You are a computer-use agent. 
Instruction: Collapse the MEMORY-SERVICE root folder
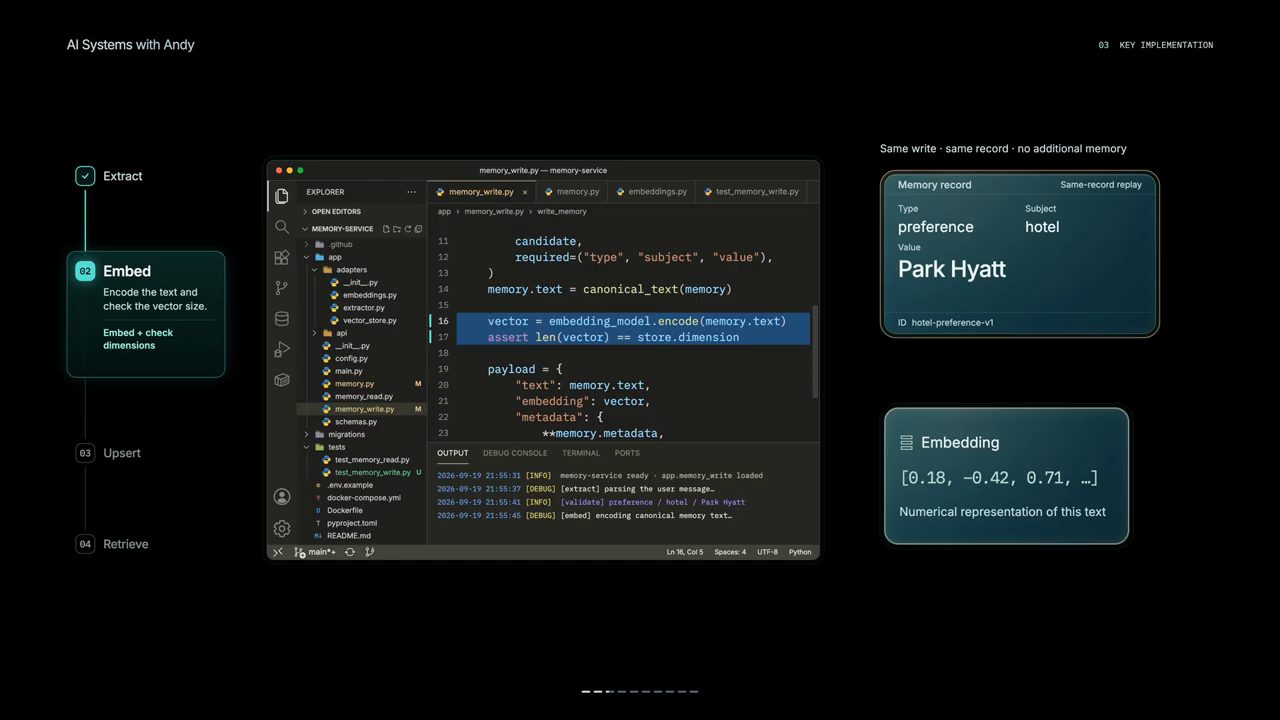(306, 229)
